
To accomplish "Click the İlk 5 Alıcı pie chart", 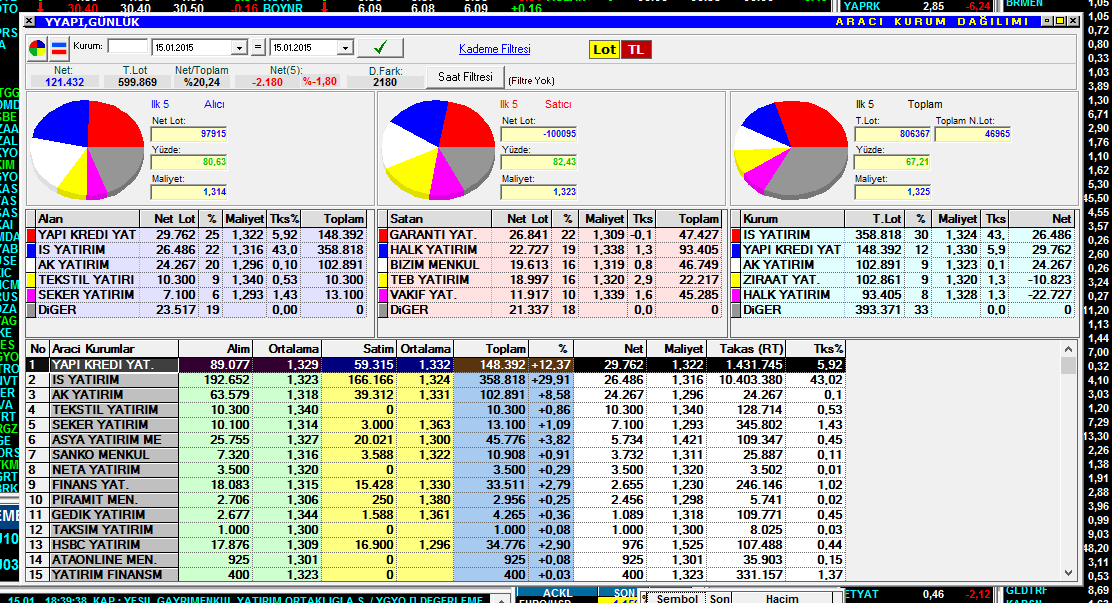I will (87, 149).
